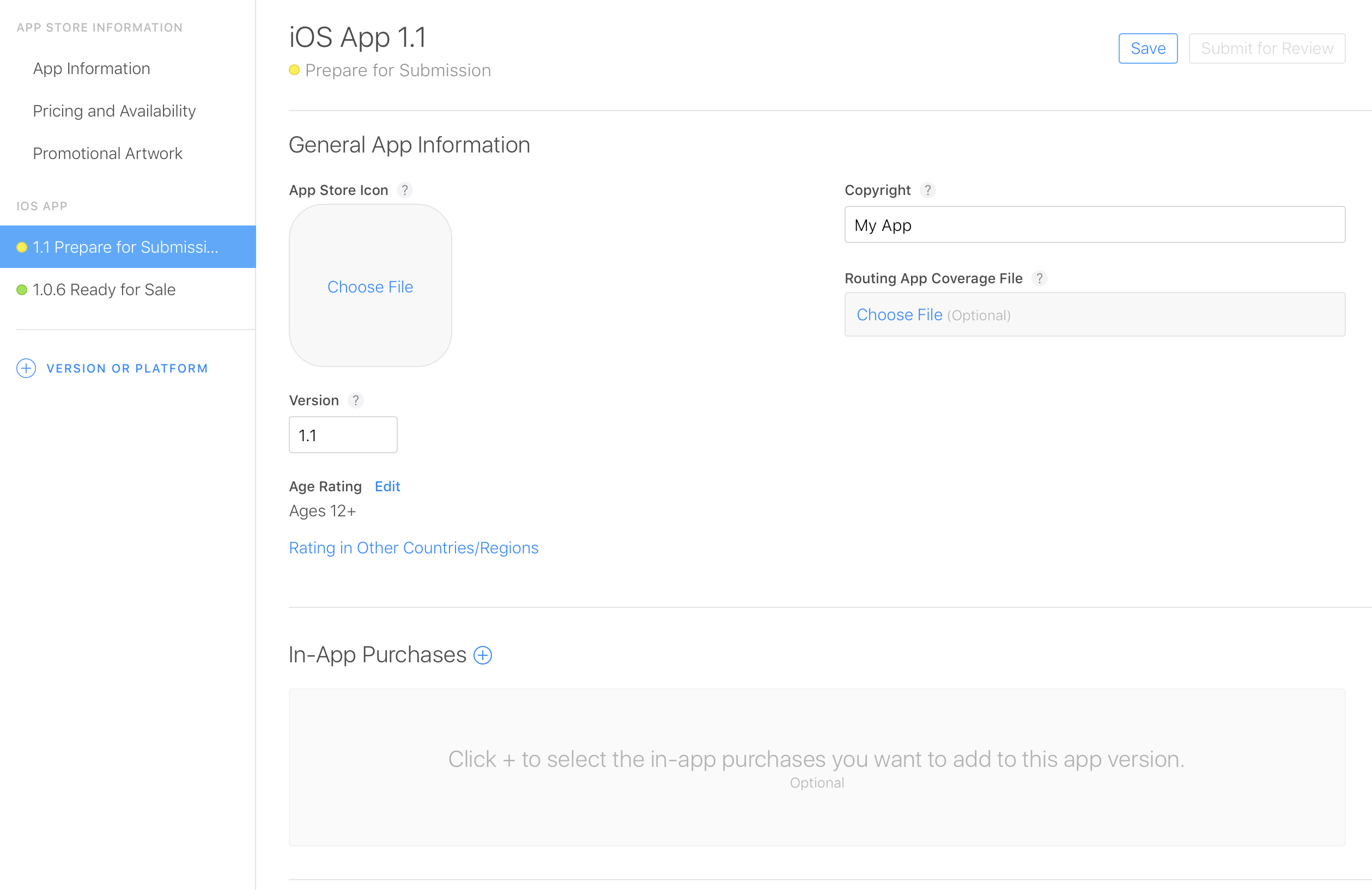The image size is (1372, 890).
Task: Add an in-app purchase with plus icon
Action: (x=483, y=655)
